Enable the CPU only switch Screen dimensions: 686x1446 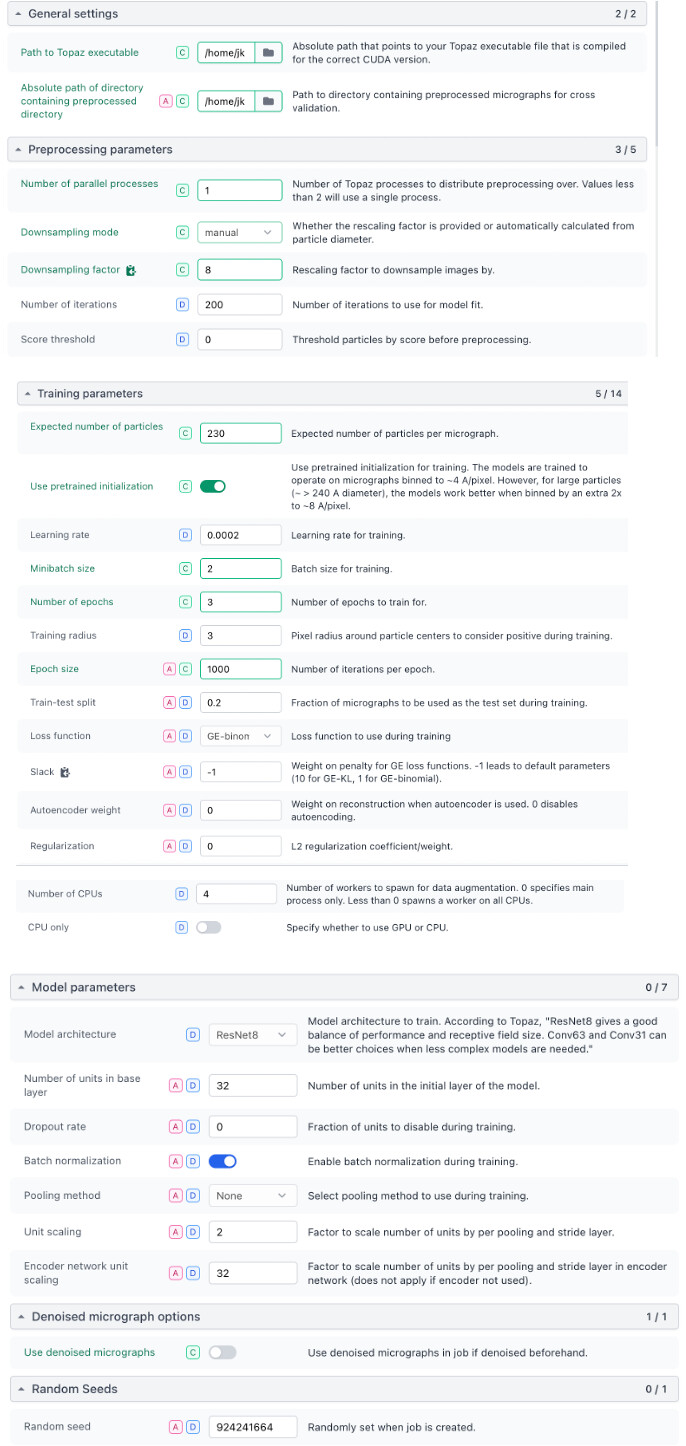point(208,927)
